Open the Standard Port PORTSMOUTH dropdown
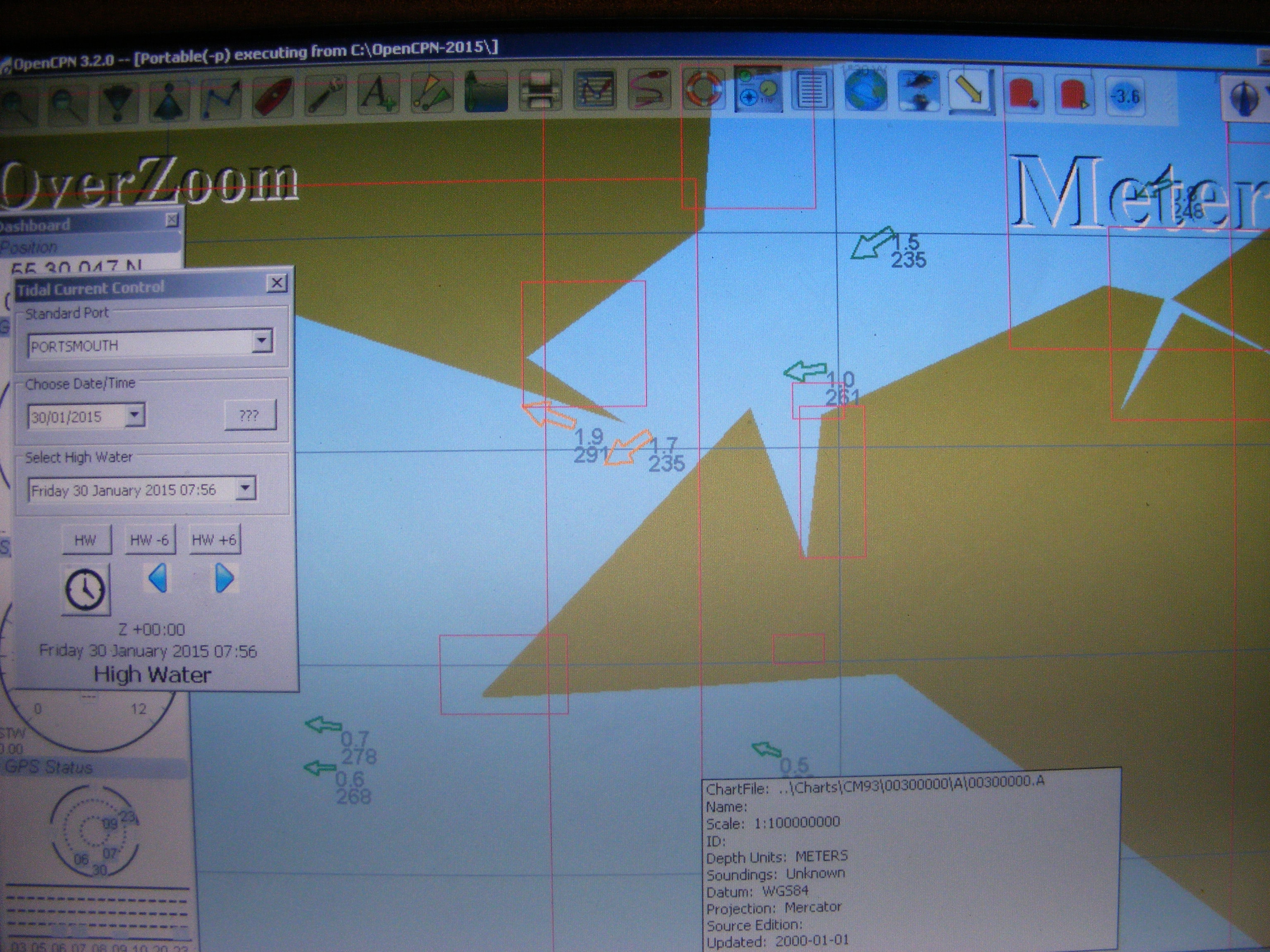 click(263, 341)
